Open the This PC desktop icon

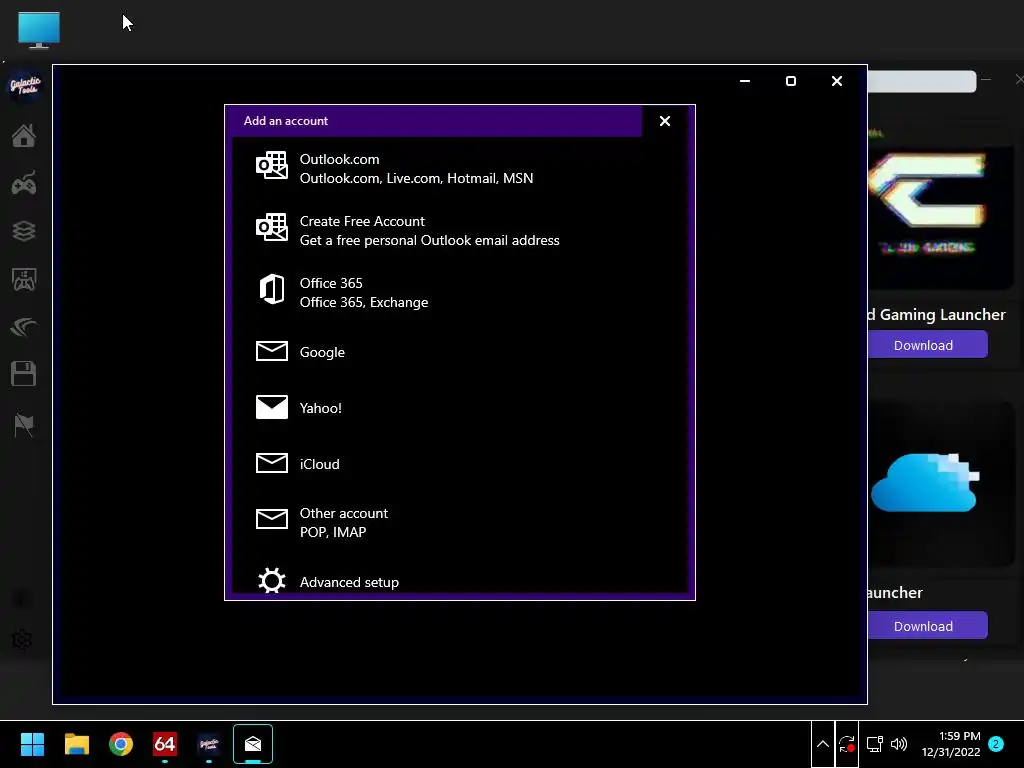tap(39, 30)
